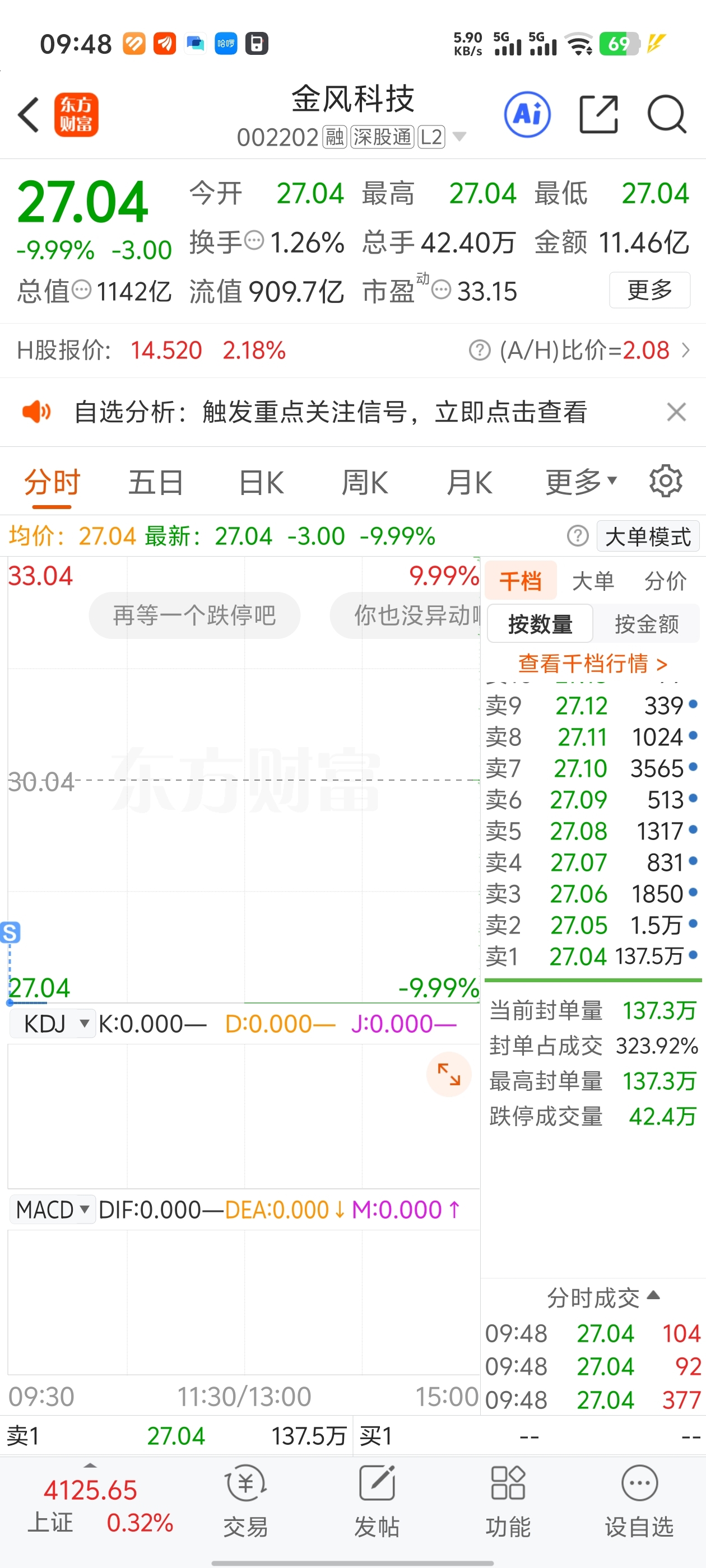
Task: Tap 深股通 tag under stock name
Action: coord(383,137)
